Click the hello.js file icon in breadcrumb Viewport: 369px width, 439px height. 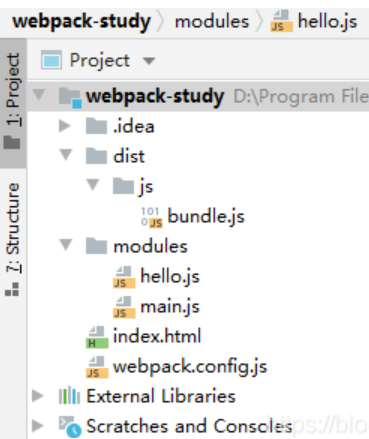(x=282, y=21)
